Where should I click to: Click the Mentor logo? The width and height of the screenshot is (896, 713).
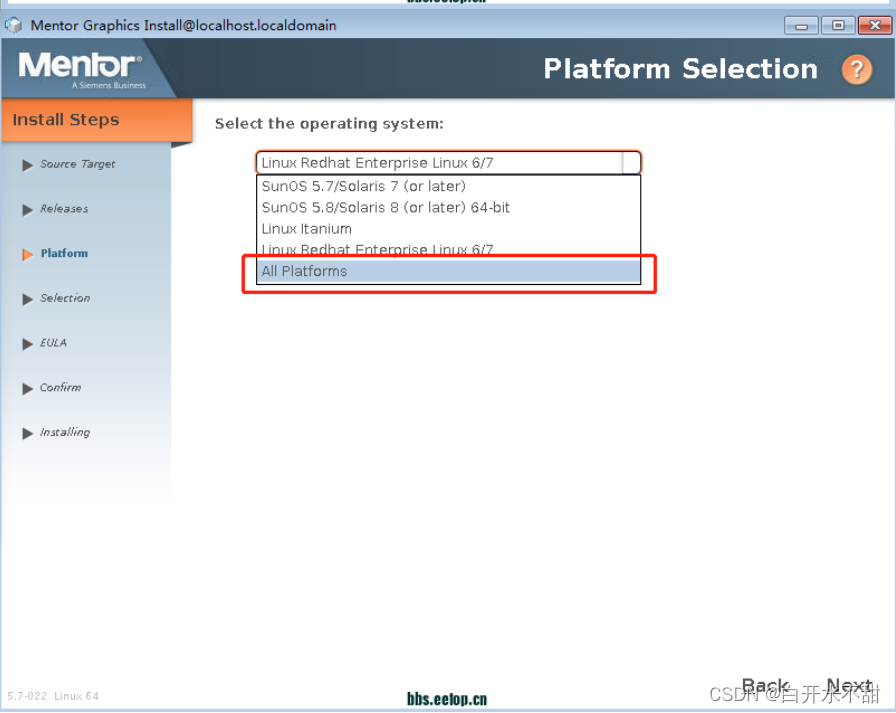81,70
